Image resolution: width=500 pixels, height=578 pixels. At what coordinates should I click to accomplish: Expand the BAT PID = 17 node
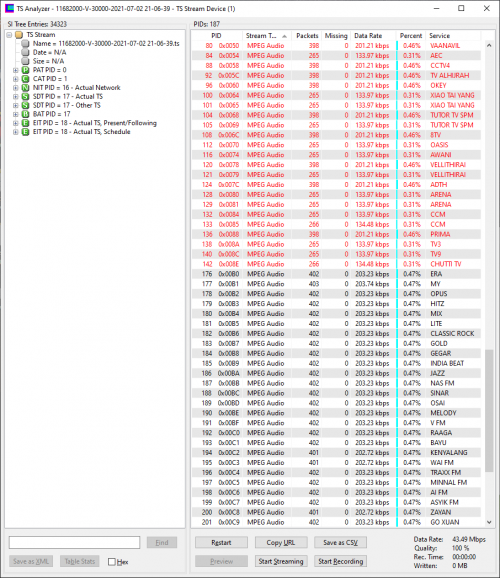click(x=15, y=114)
